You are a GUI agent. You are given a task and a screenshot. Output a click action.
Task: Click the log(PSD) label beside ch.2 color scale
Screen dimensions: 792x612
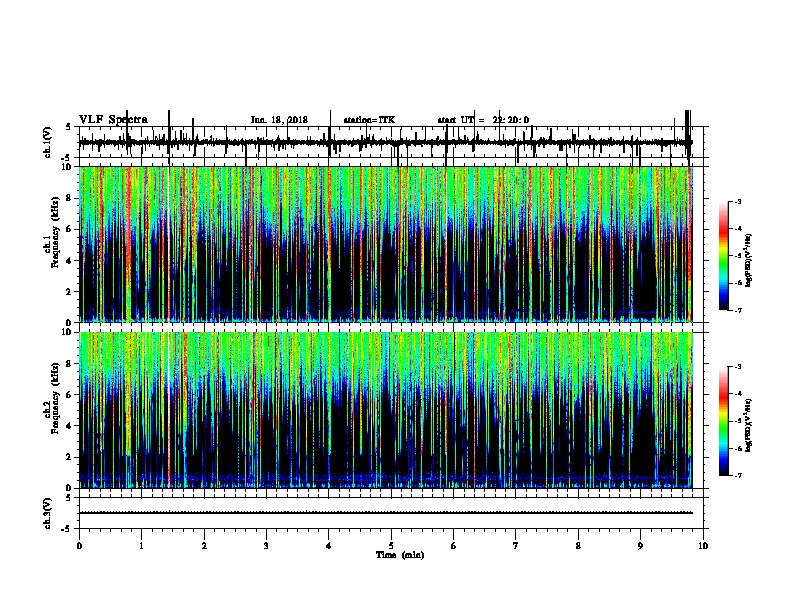(x=749, y=425)
